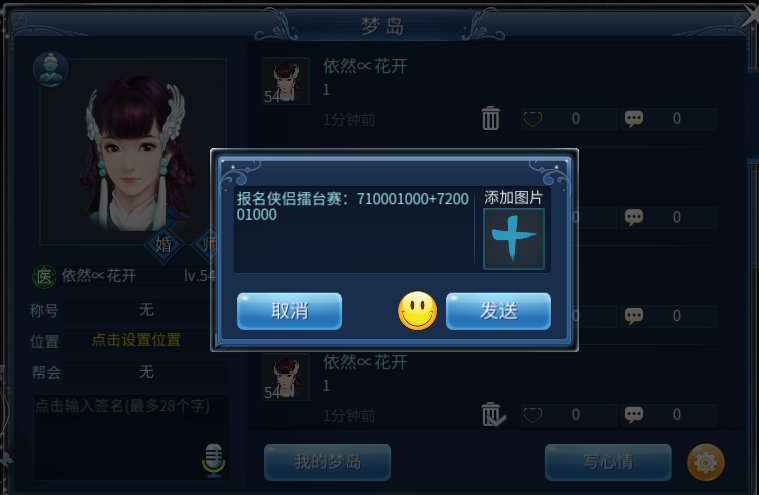Open settings with the orange gear icon
The height and width of the screenshot is (495, 759).
click(x=706, y=463)
